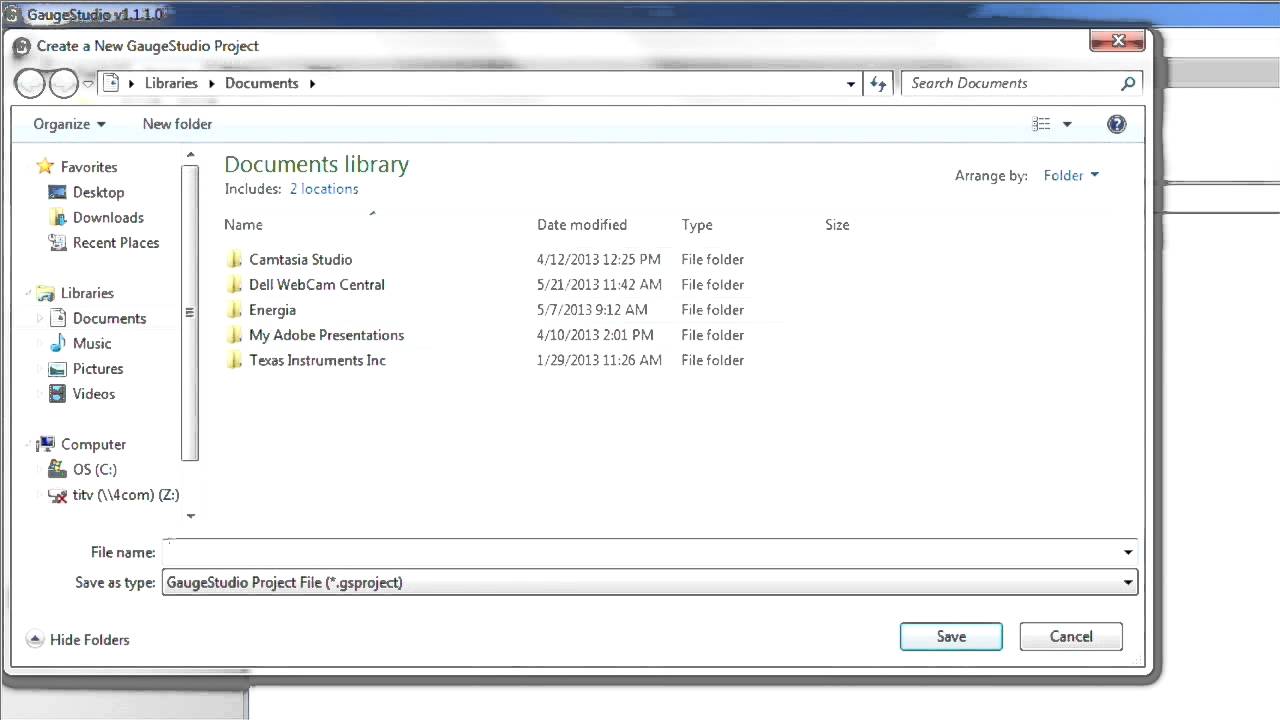The height and width of the screenshot is (720, 1280).
Task: Click the navigation pane scroll up arrow
Action: click(x=190, y=156)
